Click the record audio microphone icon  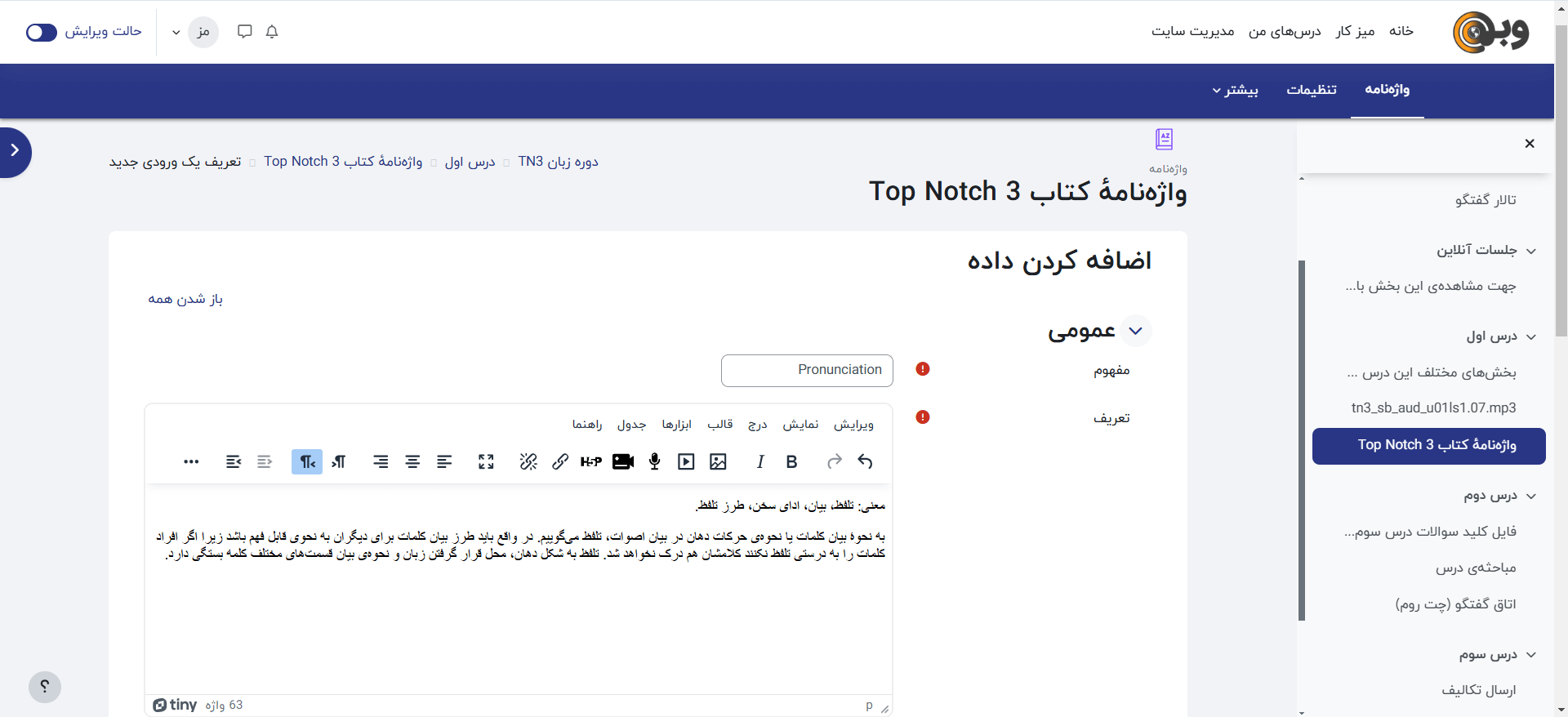point(654,462)
